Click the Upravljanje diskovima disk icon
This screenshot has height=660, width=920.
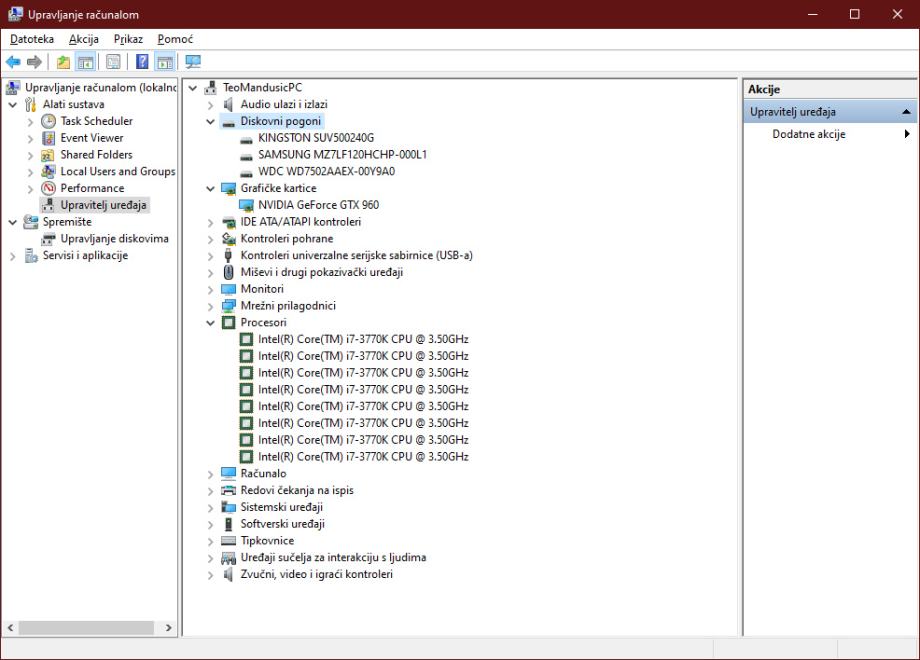pyautogui.click(x=48, y=239)
